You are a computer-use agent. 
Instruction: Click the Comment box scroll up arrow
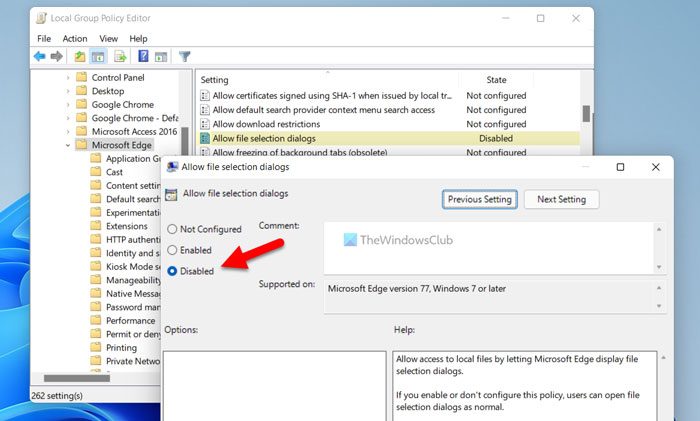pos(659,229)
